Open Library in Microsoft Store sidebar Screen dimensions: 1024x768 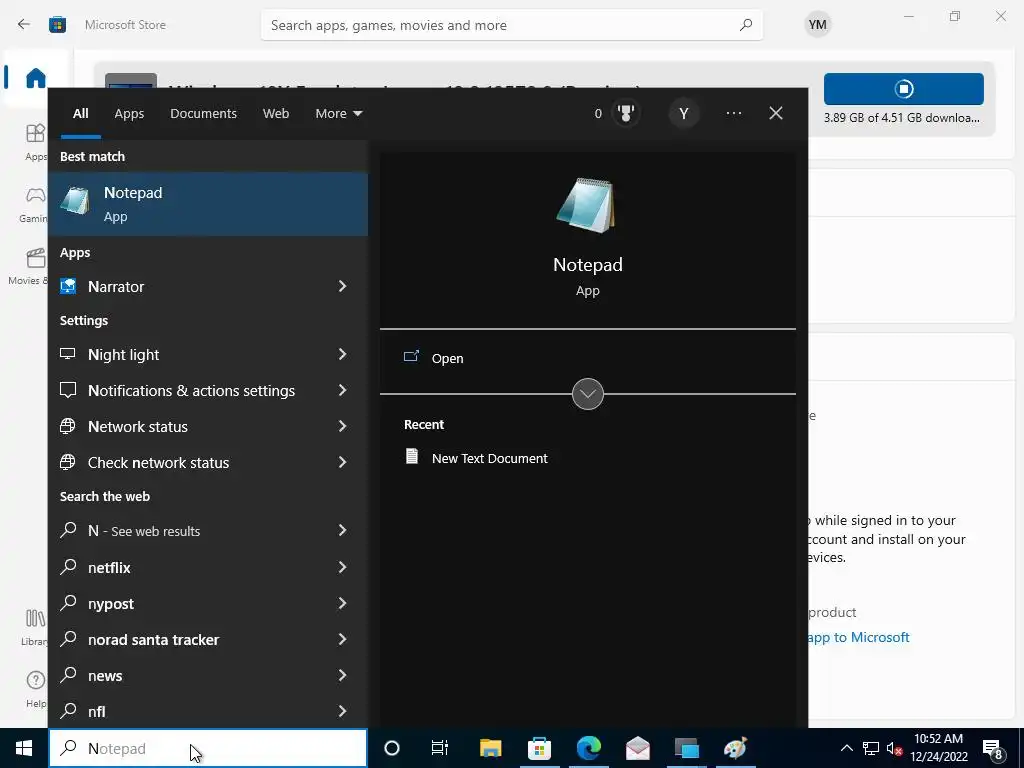[35, 627]
